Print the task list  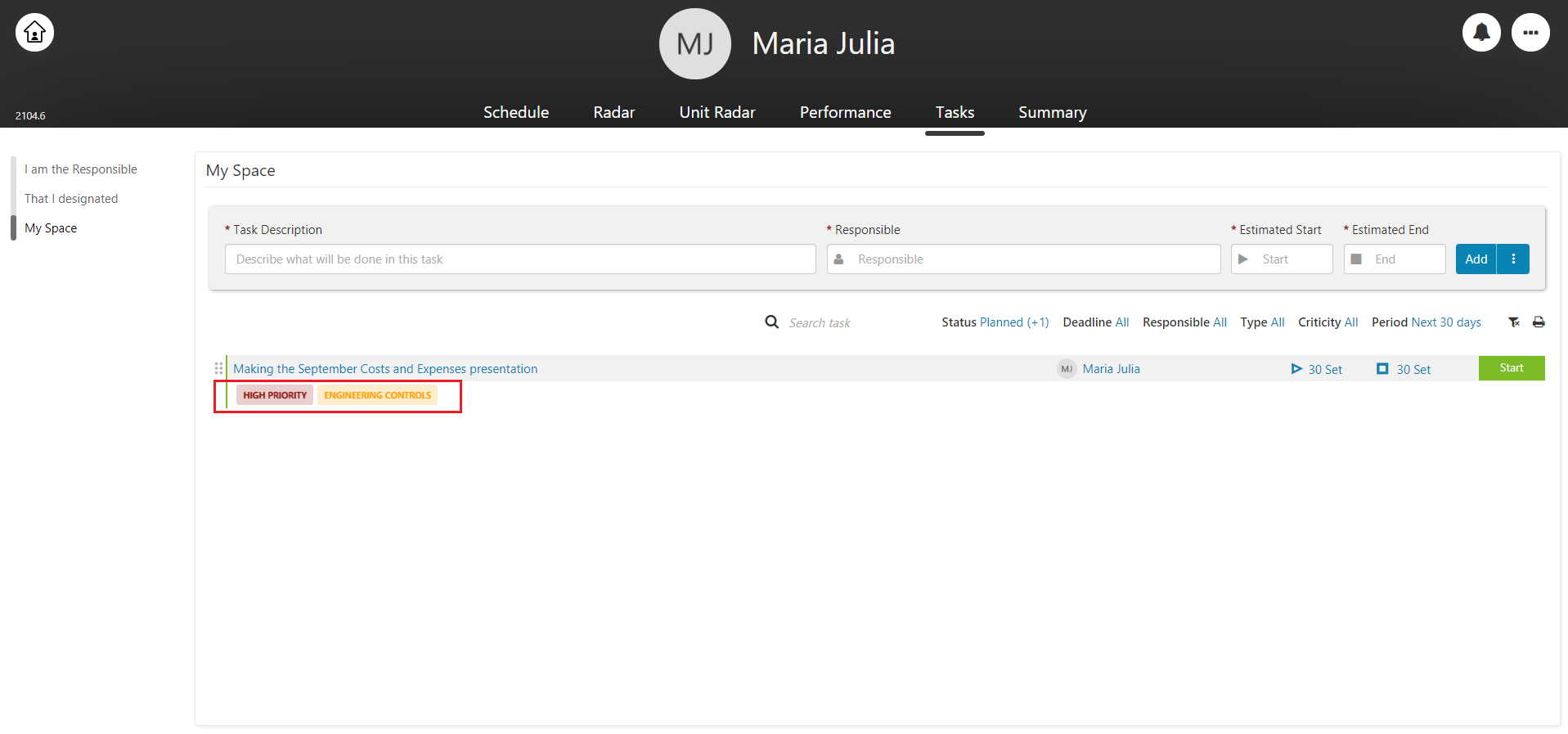[x=1539, y=322]
